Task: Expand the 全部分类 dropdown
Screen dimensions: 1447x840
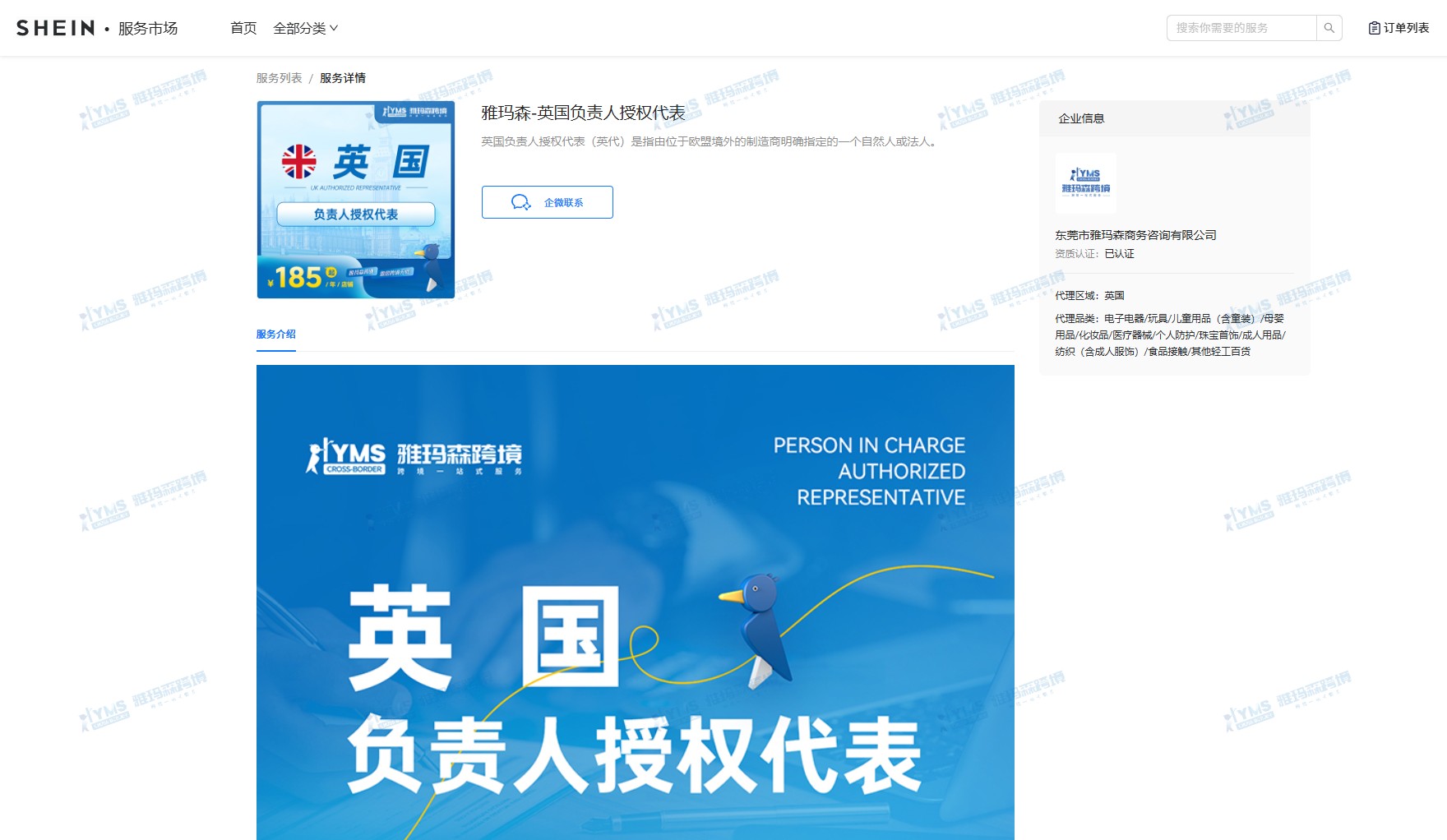Action: tap(299, 28)
